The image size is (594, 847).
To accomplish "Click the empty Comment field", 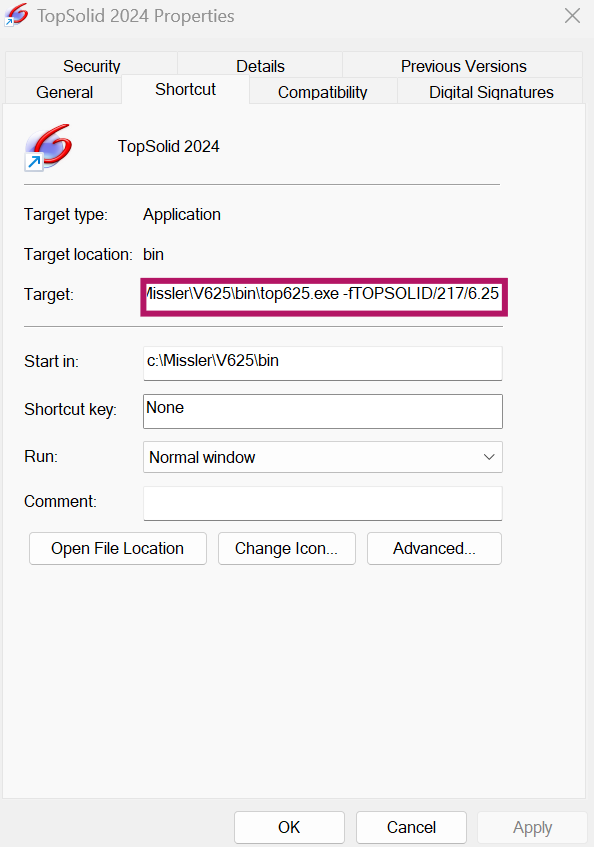I will click(x=323, y=503).
